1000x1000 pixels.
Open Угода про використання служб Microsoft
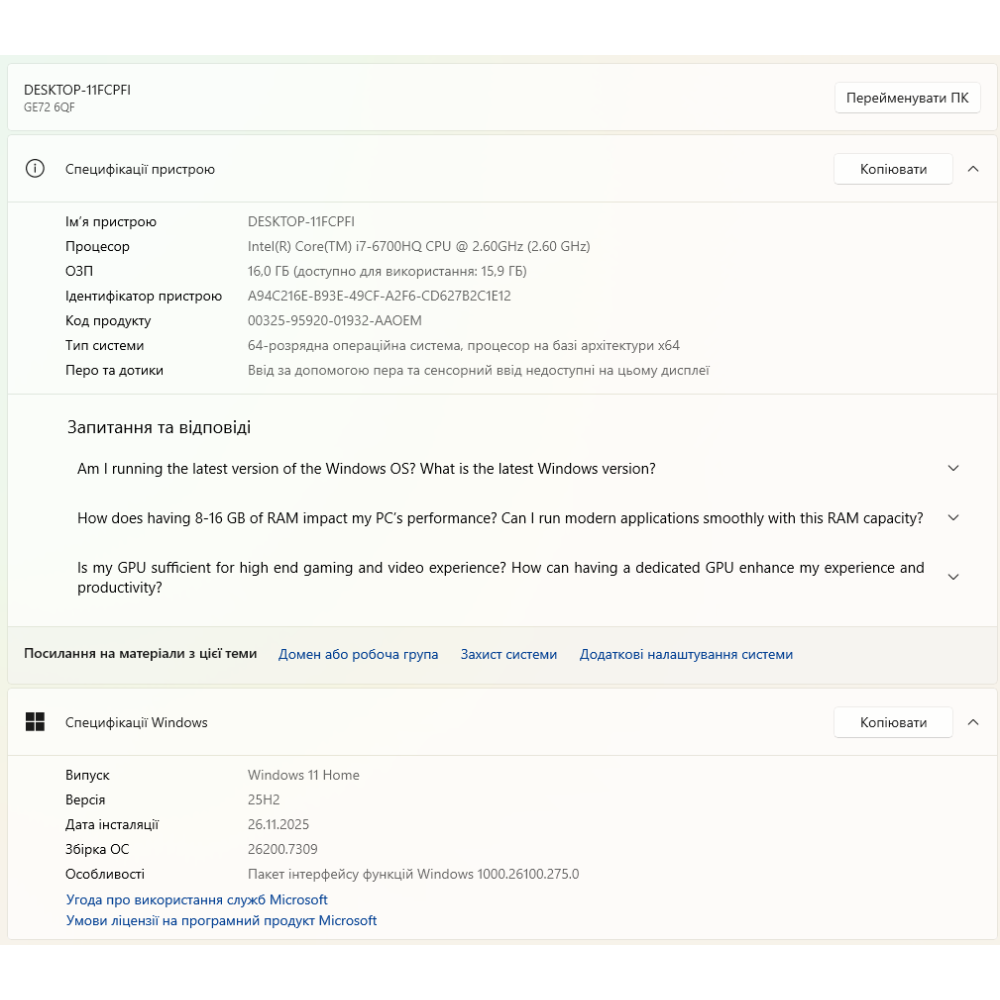(197, 900)
